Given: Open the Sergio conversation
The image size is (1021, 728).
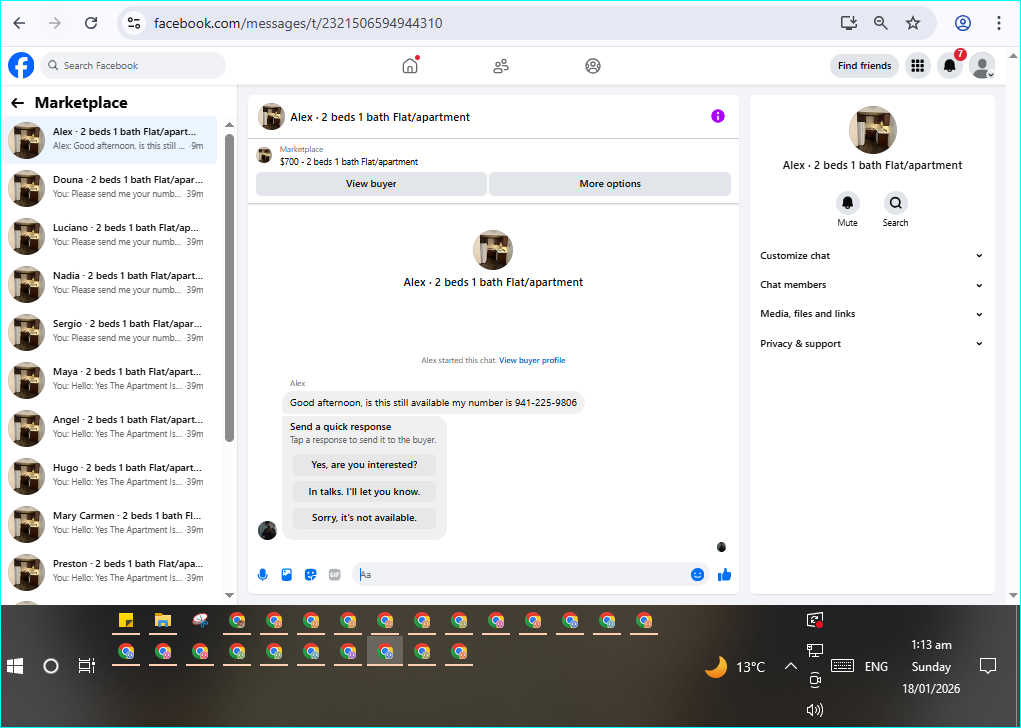Looking at the screenshot, I should click(110, 332).
